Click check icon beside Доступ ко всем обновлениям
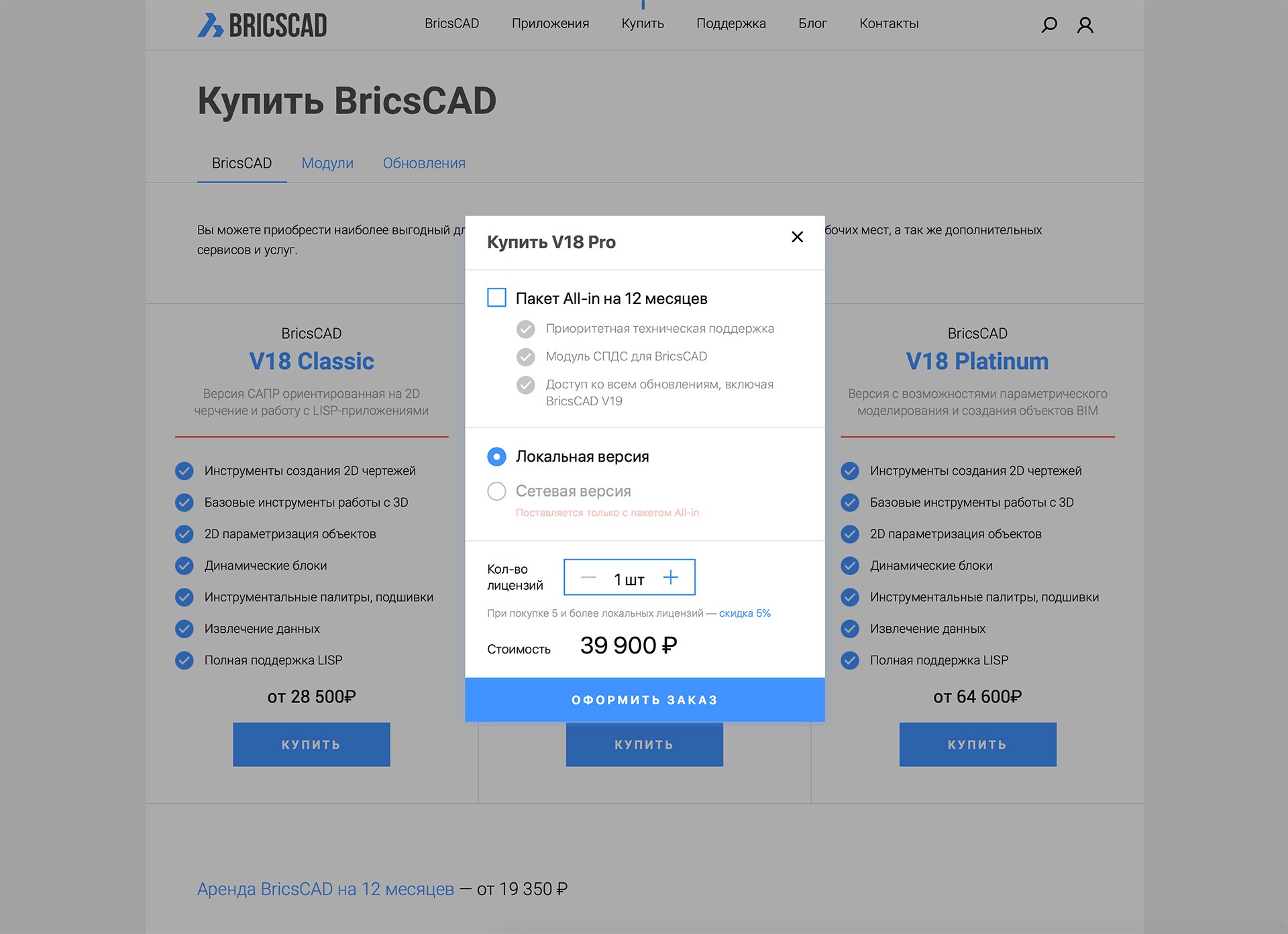The height and width of the screenshot is (934, 1288). tap(526, 385)
